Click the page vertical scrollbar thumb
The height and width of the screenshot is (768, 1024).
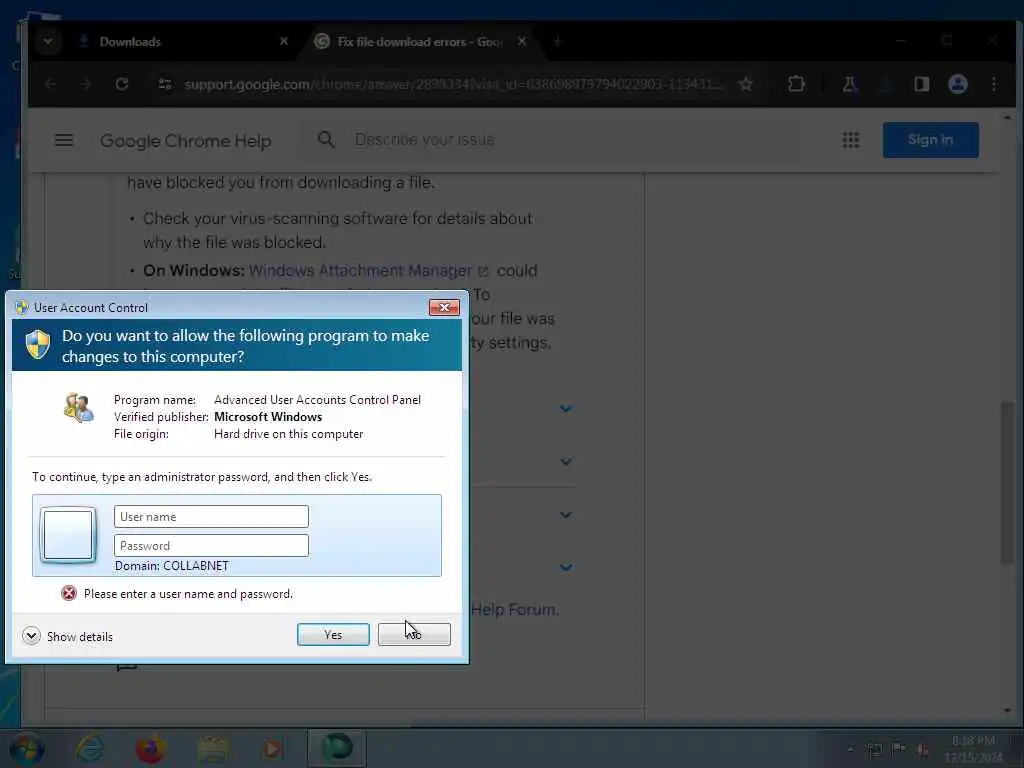coord(1008,482)
